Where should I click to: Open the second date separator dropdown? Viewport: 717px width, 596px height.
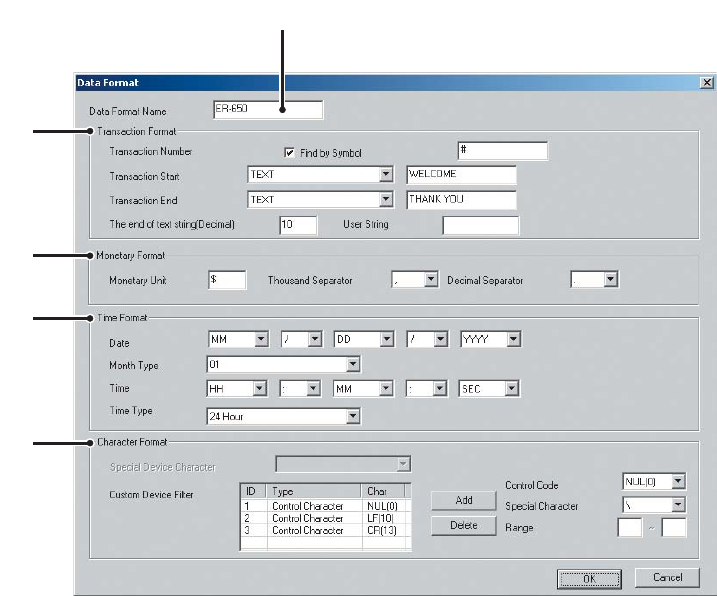point(427,339)
